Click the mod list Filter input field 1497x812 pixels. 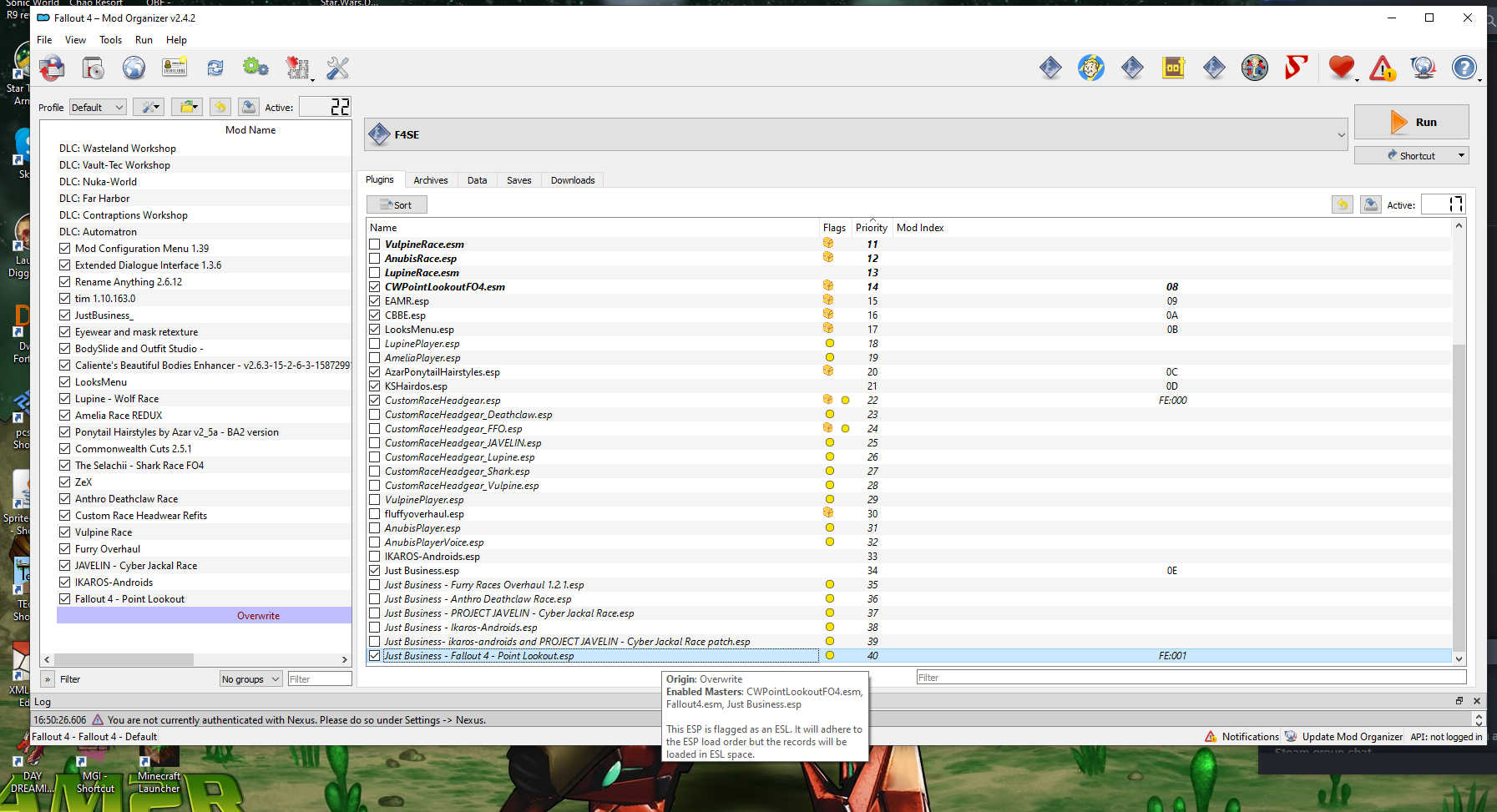[319, 679]
